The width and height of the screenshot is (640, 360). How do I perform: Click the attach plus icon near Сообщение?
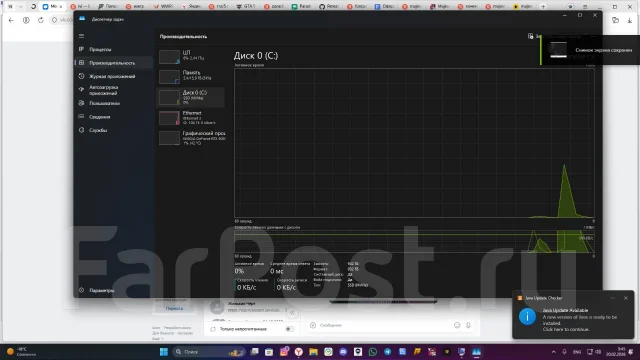[313, 325]
